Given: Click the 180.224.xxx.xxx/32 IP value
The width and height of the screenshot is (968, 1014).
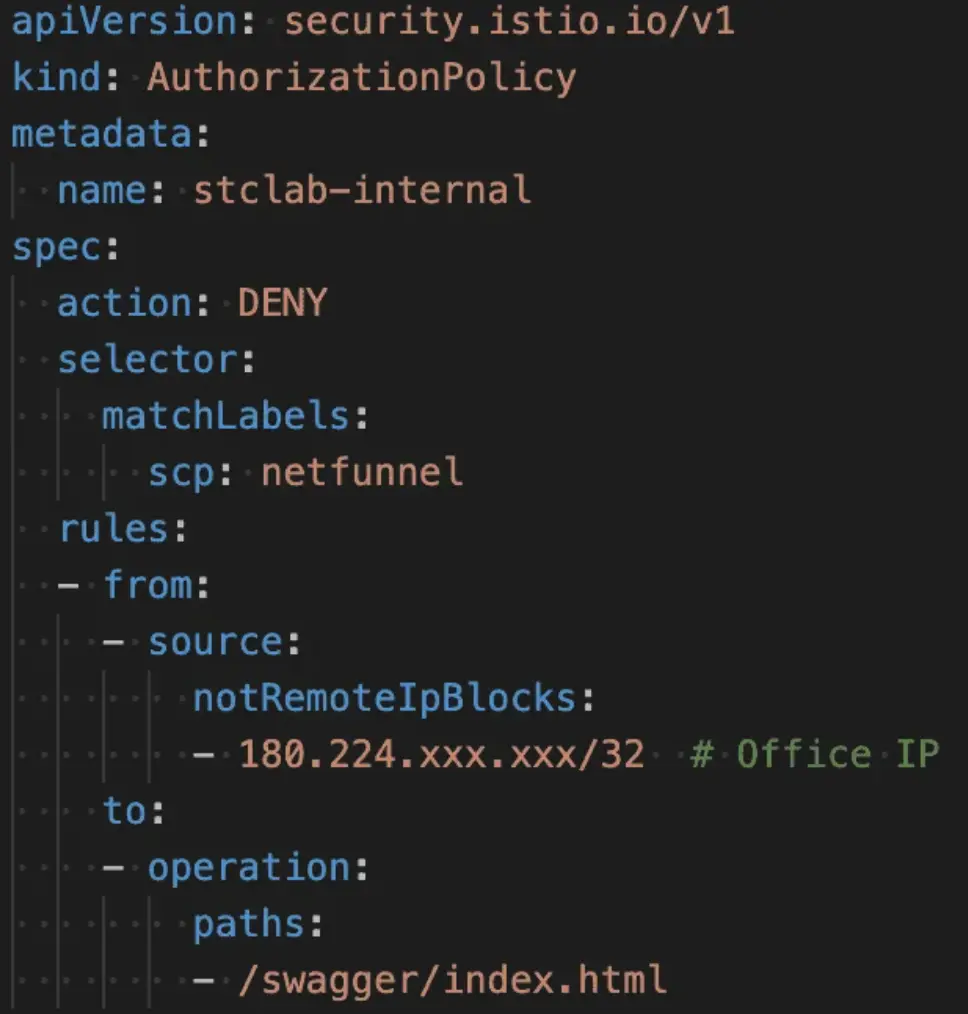Looking at the screenshot, I should 441,754.
